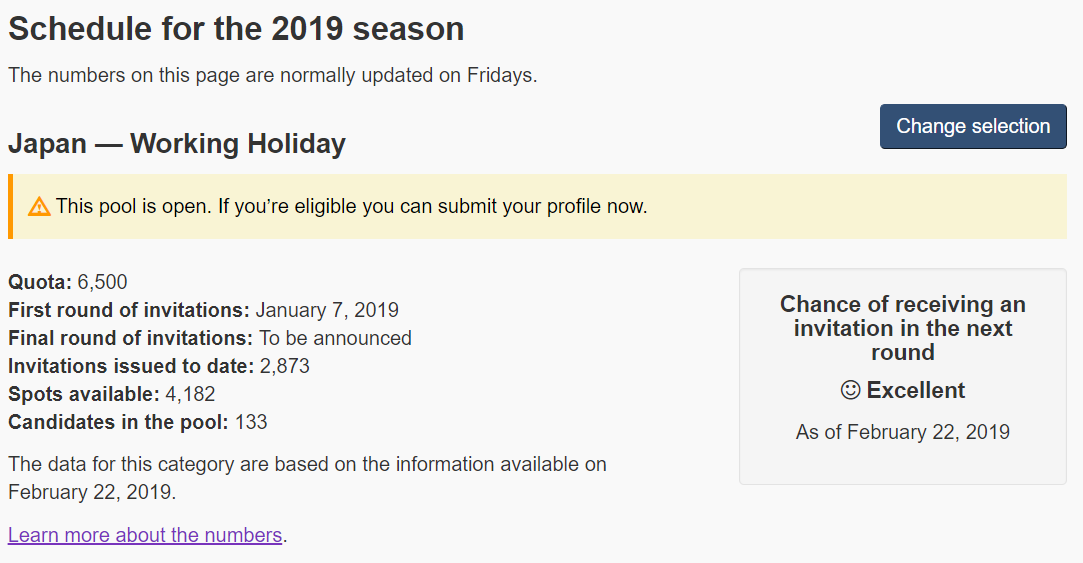Open the Learn more about the numbers link
Screen dimensions: 1083x563
tap(145, 535)
